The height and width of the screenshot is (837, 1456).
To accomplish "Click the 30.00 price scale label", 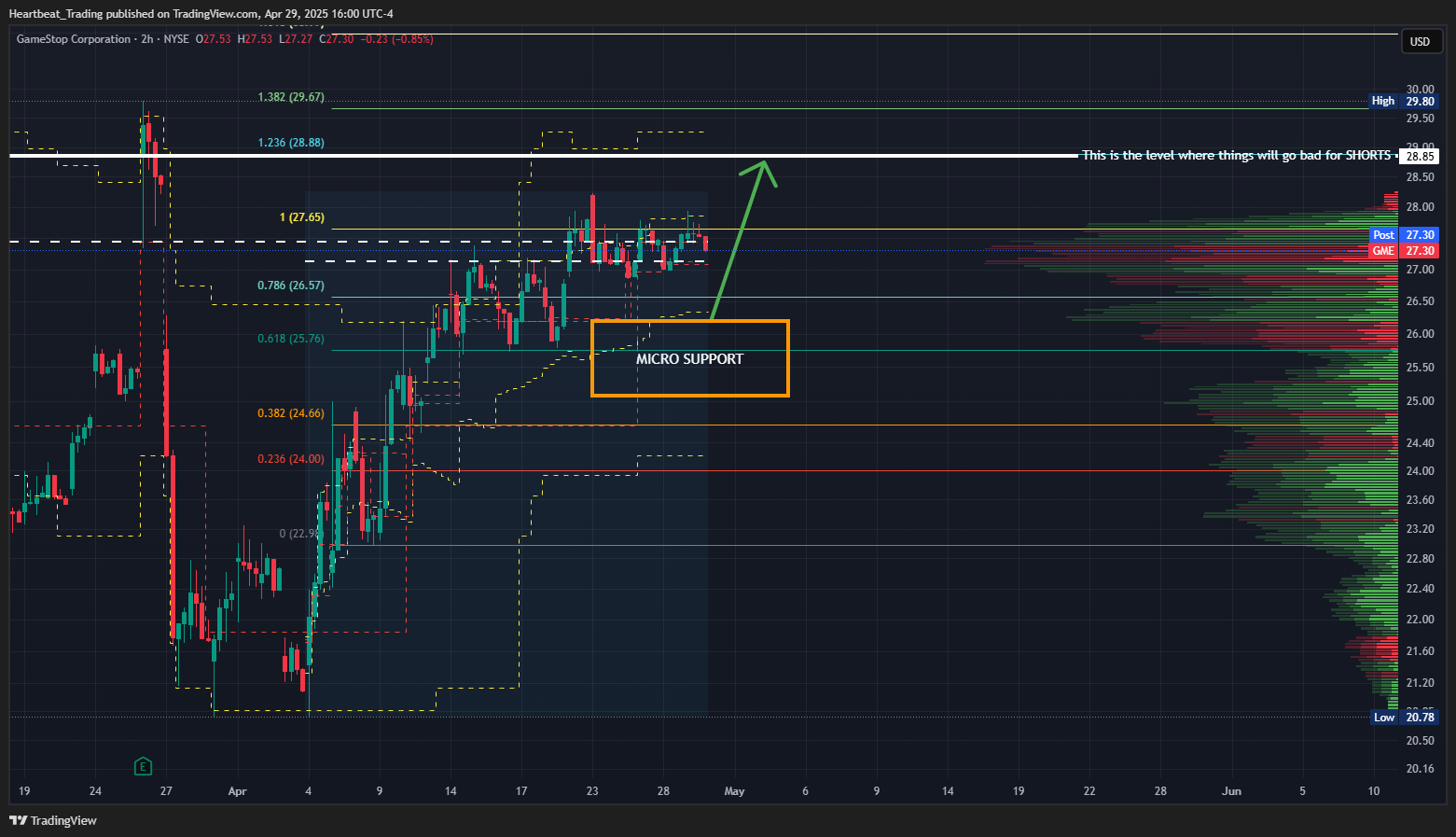I will click(1421, 90).
